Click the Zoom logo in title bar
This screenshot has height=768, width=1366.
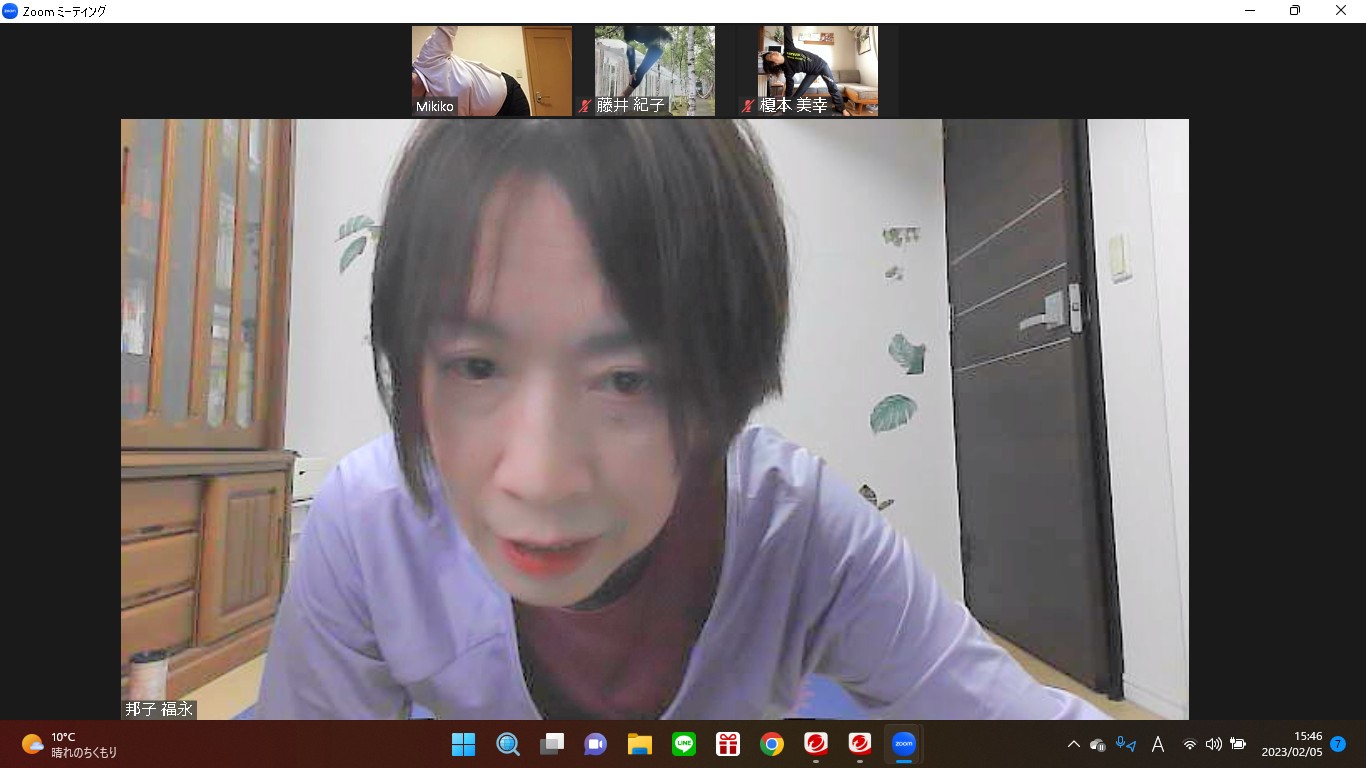coord(10,11)
